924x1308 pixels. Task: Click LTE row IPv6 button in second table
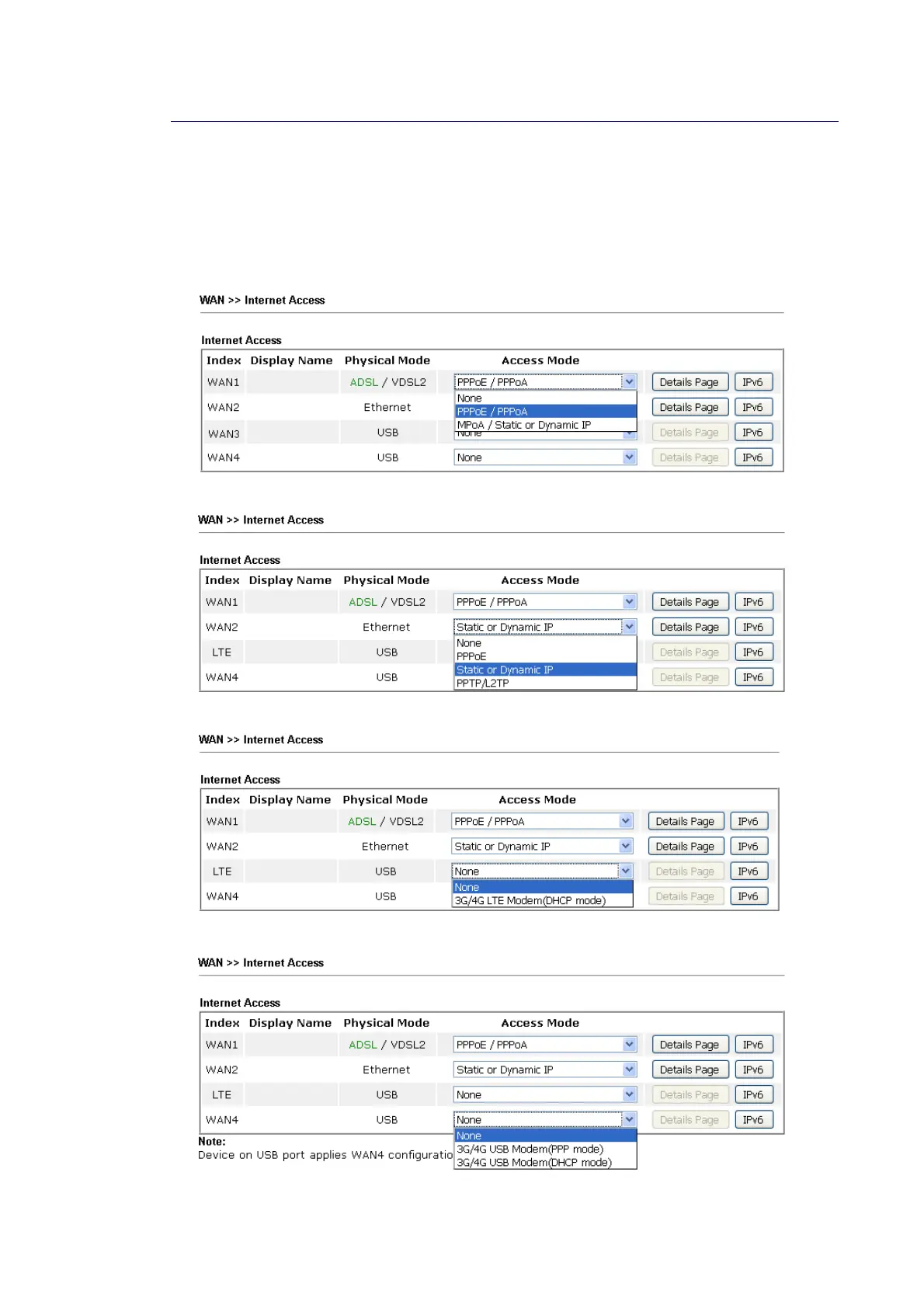752,652
